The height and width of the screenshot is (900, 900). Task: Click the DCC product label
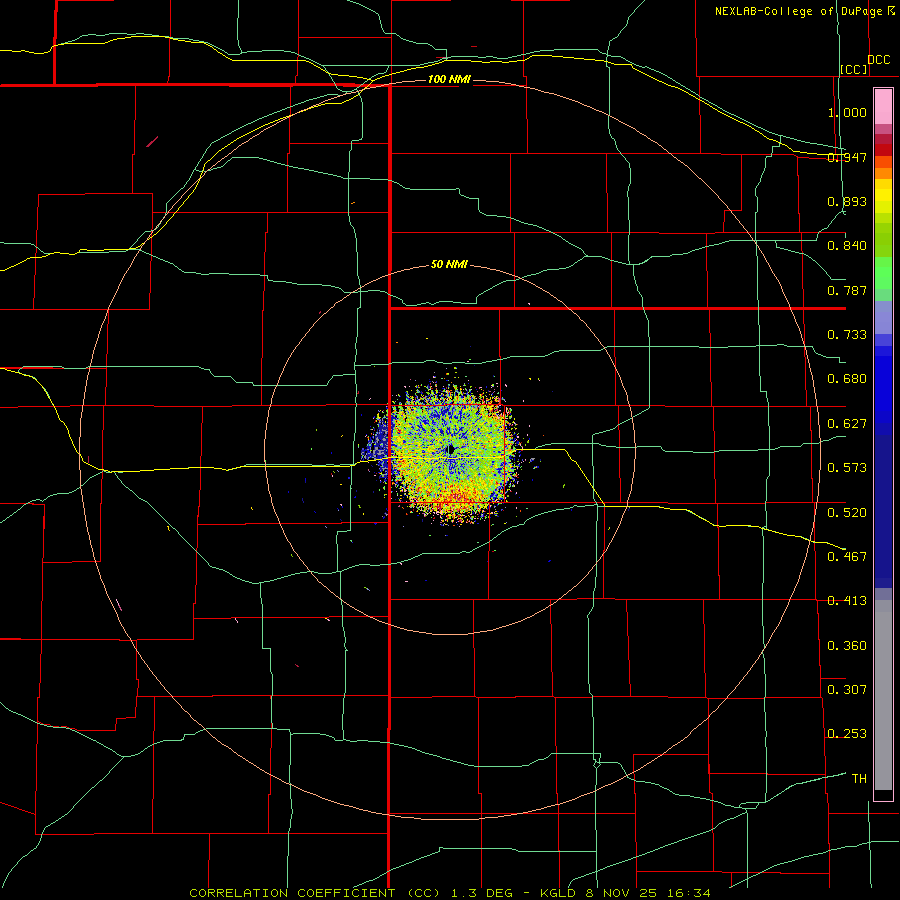[x=879, y=60]
